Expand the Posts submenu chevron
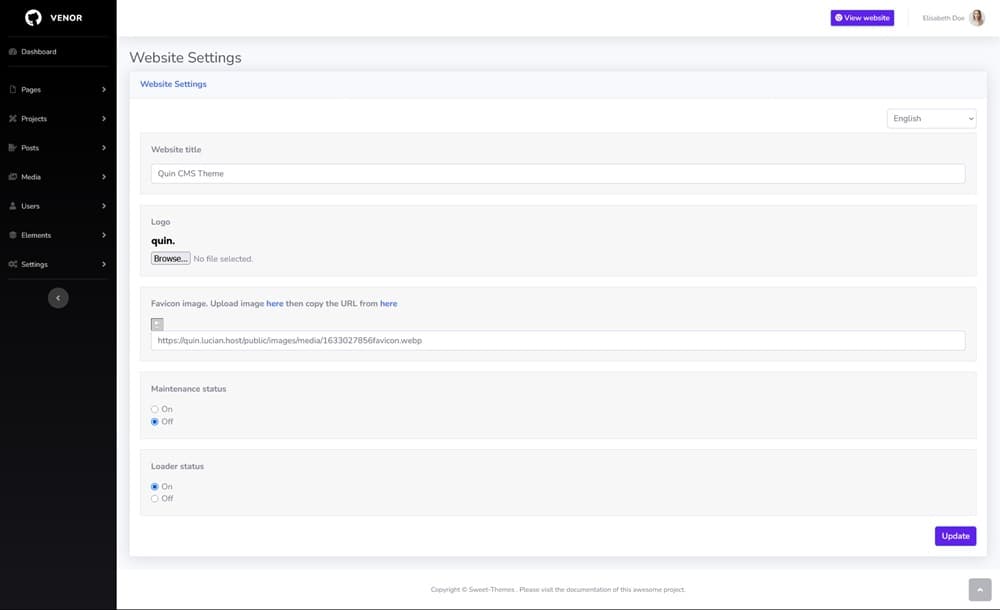 pyautogui.click(x=104, y=148)
